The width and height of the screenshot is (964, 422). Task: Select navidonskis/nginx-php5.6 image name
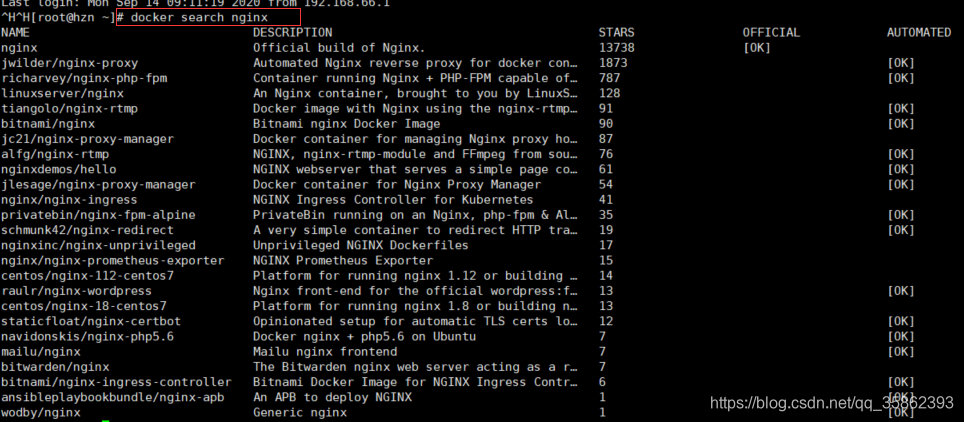coord(87,336)
